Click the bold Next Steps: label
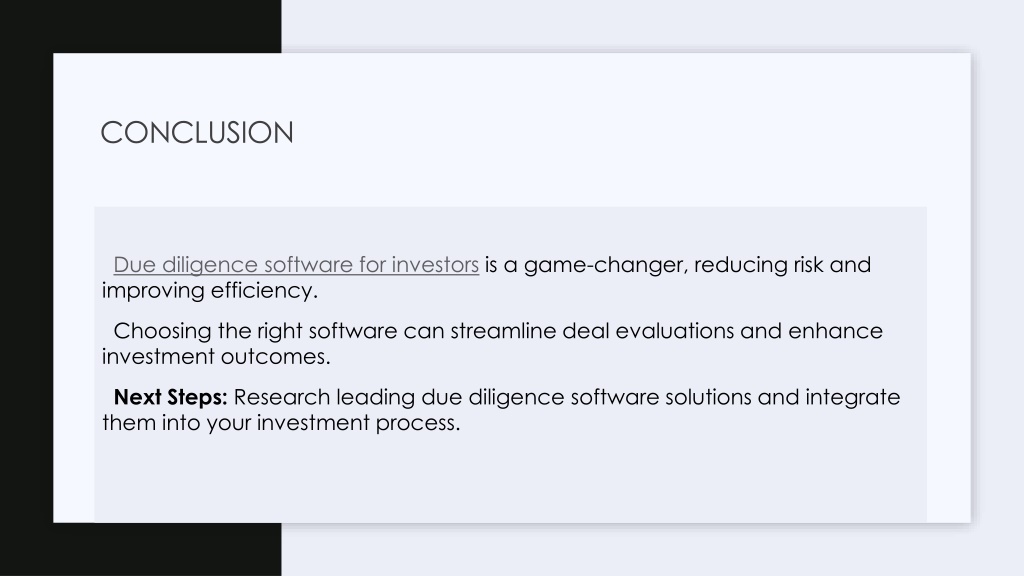1024x576 pixels. (170, 397)
